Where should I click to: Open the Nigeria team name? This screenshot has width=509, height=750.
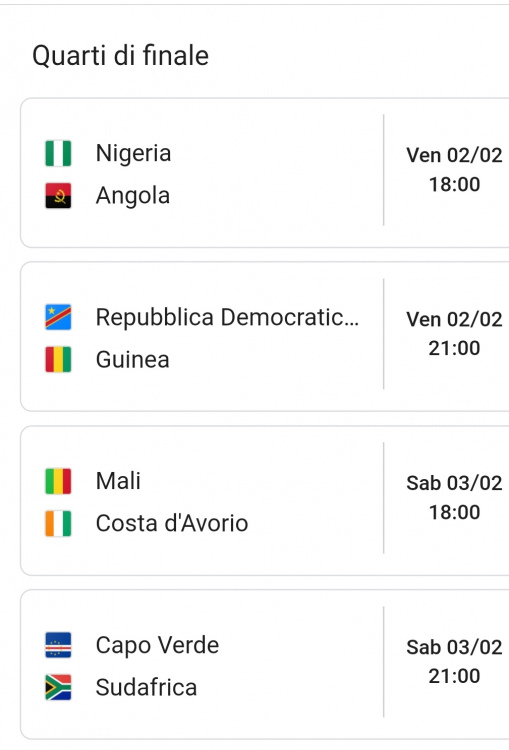coord(133,154)
